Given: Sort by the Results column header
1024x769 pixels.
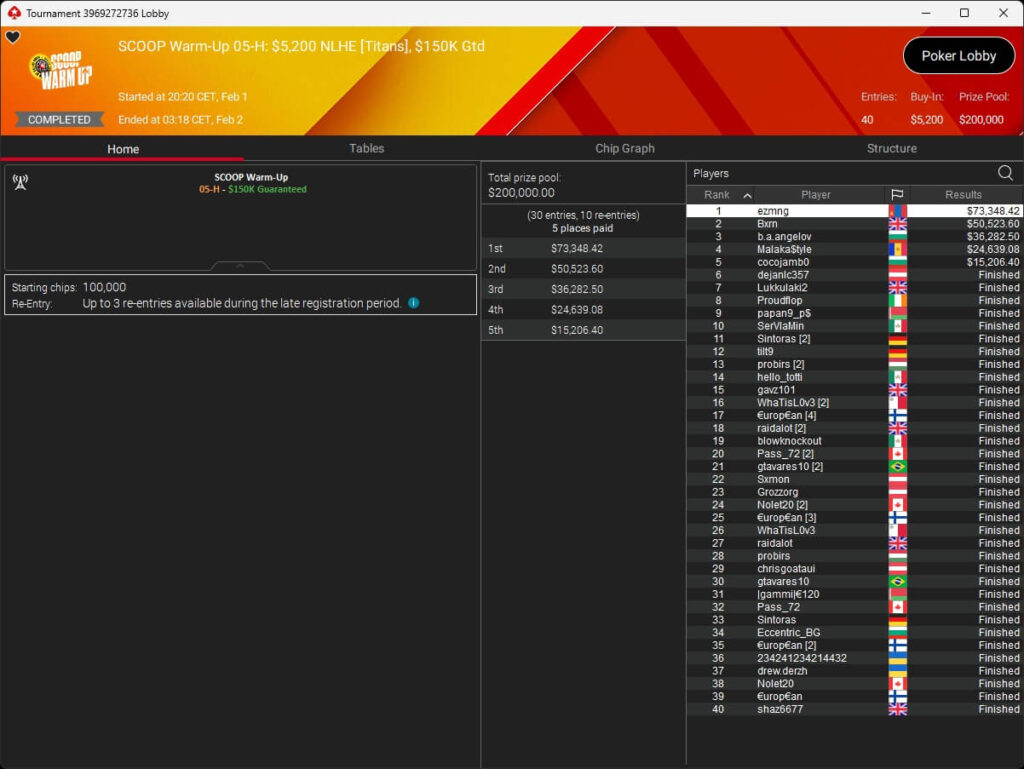Looking at the screenshot, I should click(963, 195).
